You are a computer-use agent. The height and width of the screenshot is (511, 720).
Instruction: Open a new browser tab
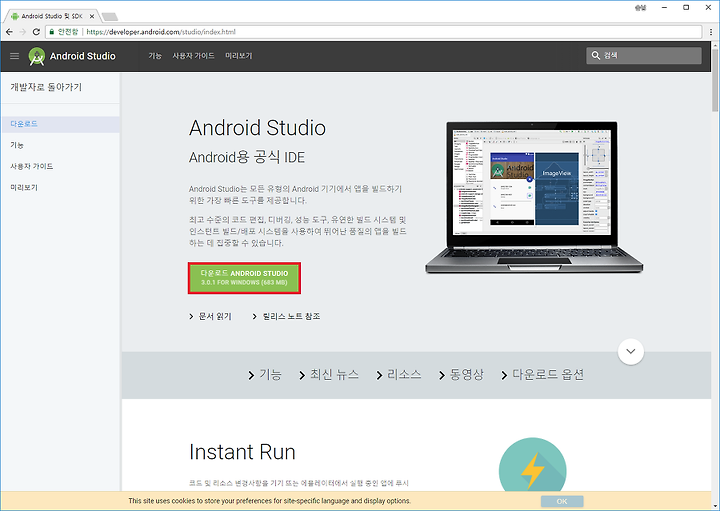[x=109, y=17]
